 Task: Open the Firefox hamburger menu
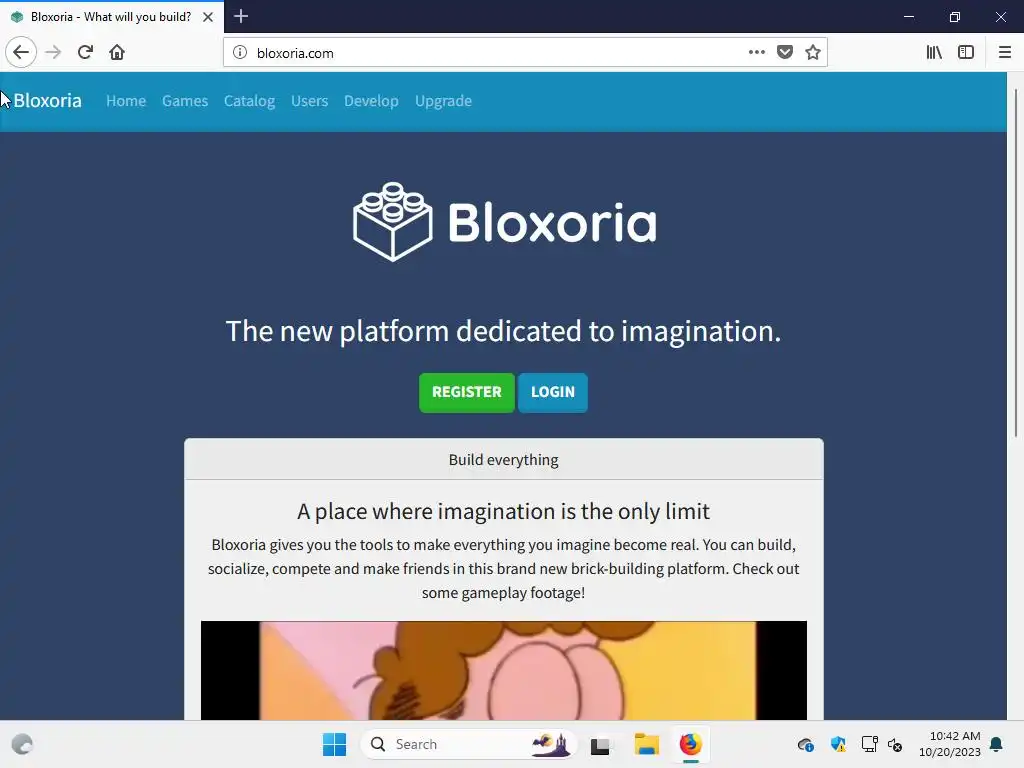(x=1004, y=52)
